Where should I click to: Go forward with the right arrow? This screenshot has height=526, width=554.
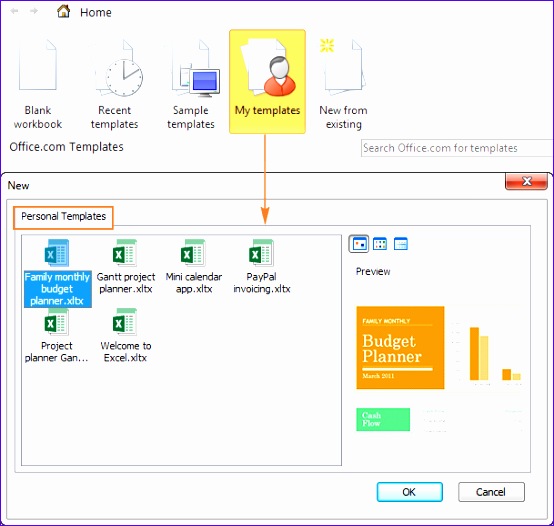(x=34, y=11)
